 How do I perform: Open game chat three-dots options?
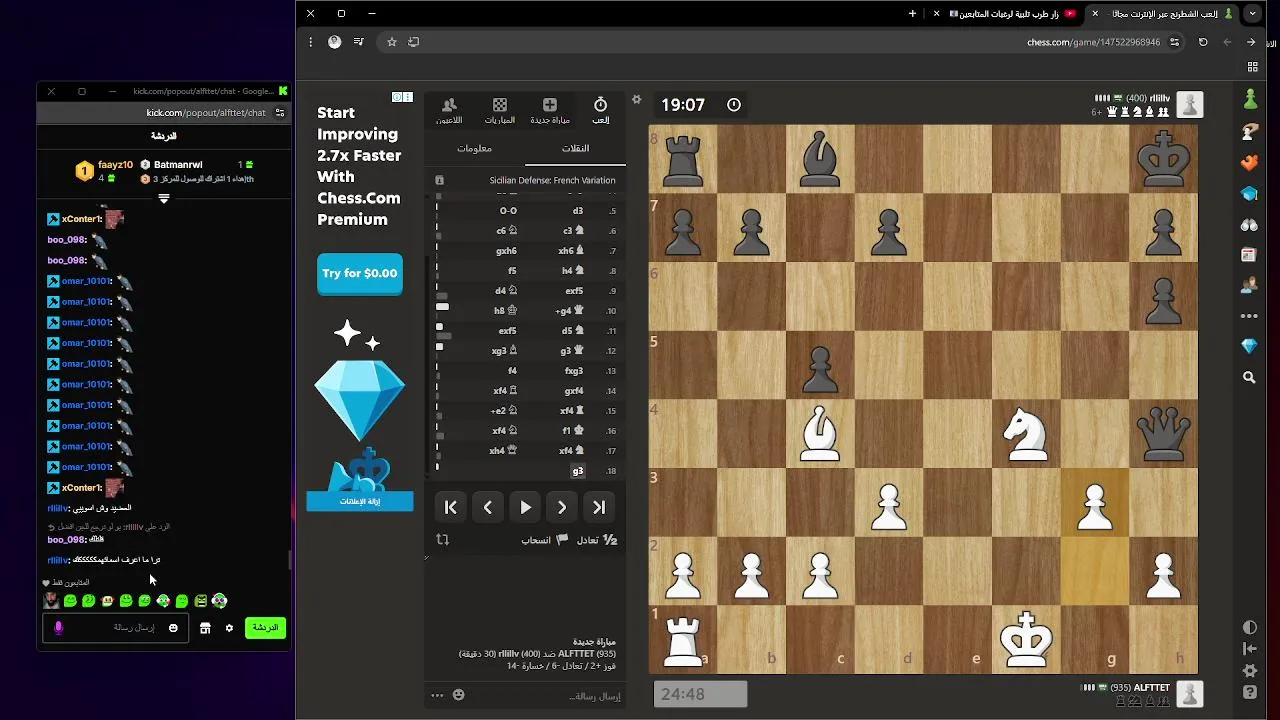(437, 695)
